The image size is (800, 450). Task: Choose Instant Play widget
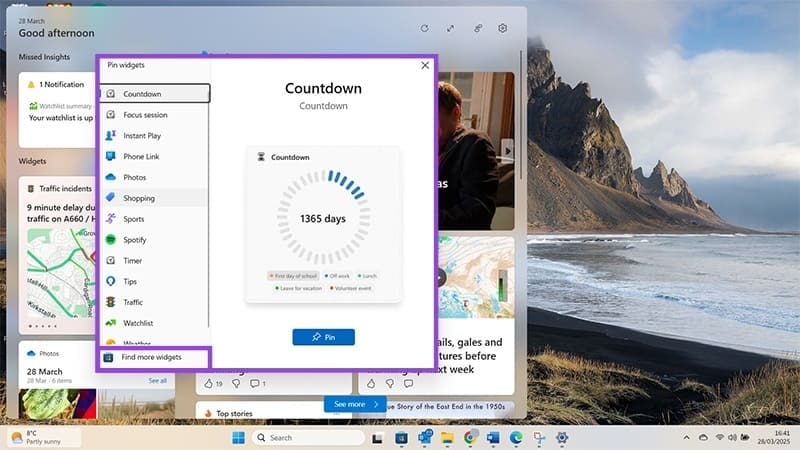coord(155,136)
